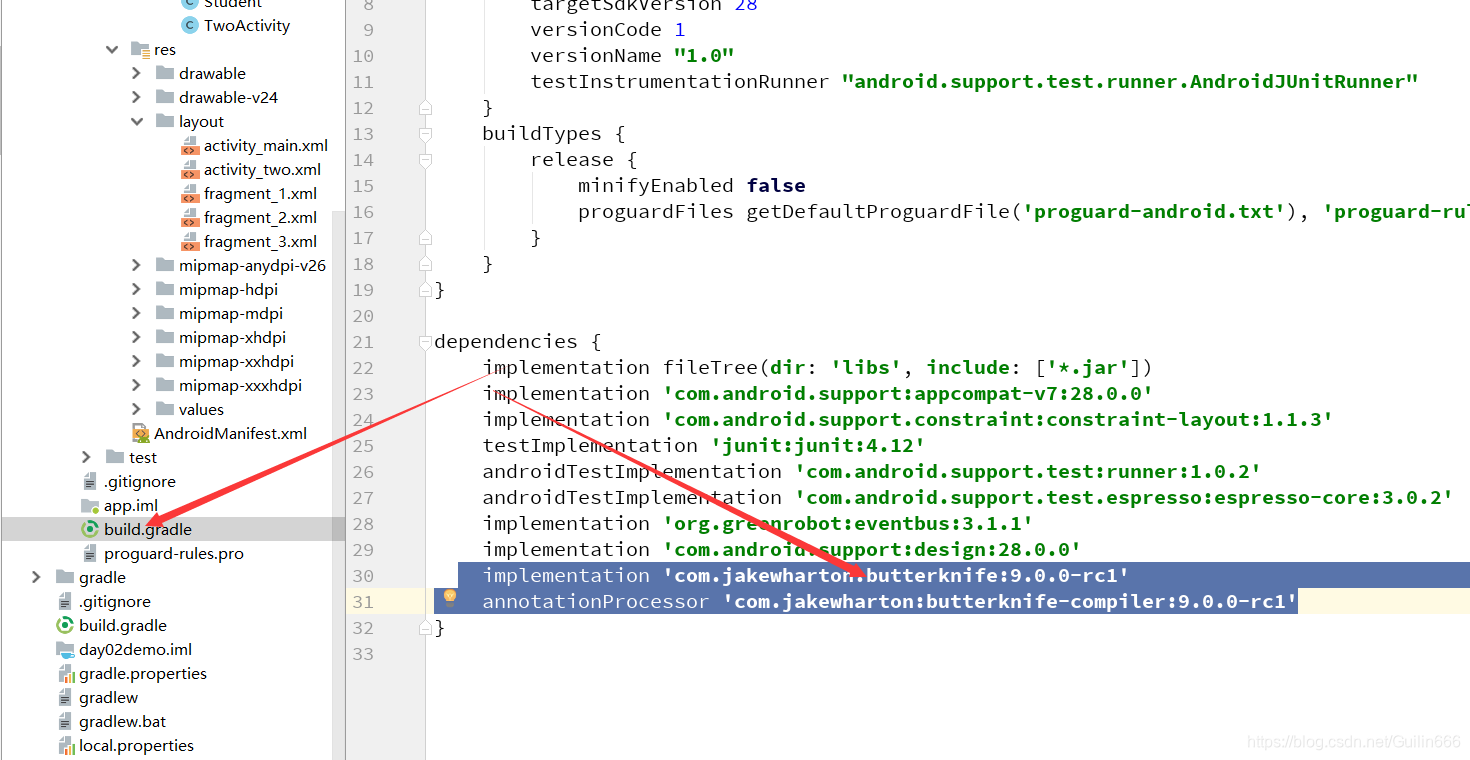Click the intention lightbulb on line 31
Screen dimensions: 1470x760
450,597
